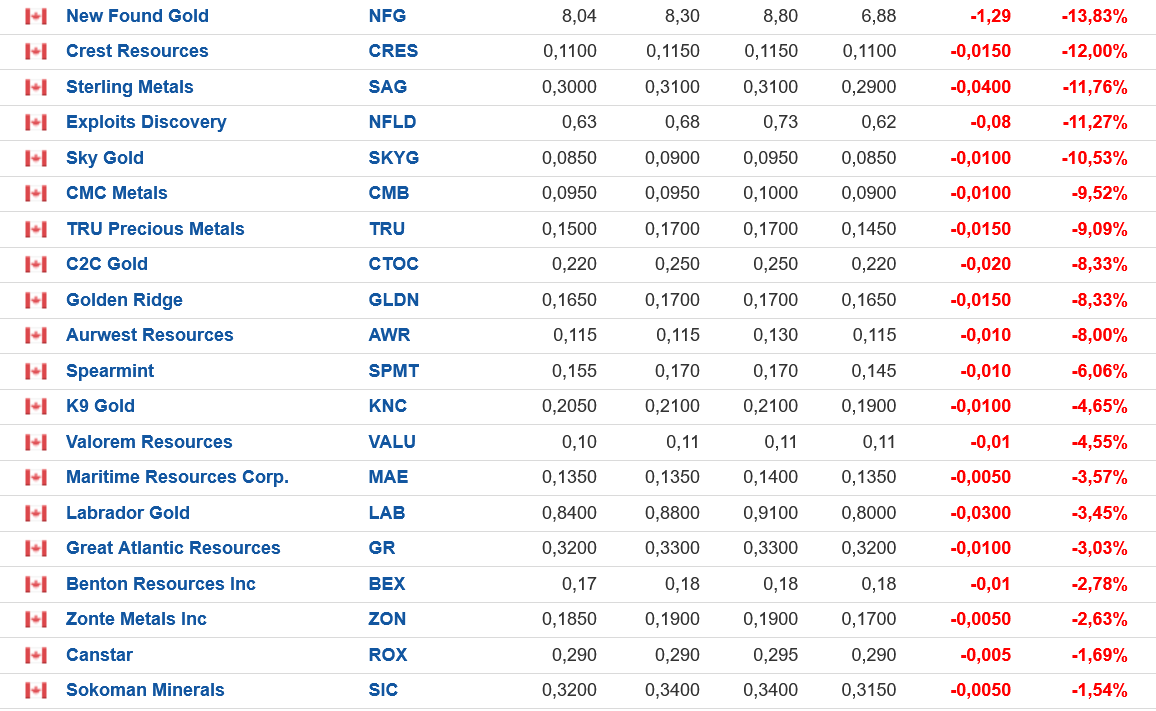Select the Great Atlantic Resources link
Image resolution: width=1156 pixels, height=711 pixels.
pos(173,548)
